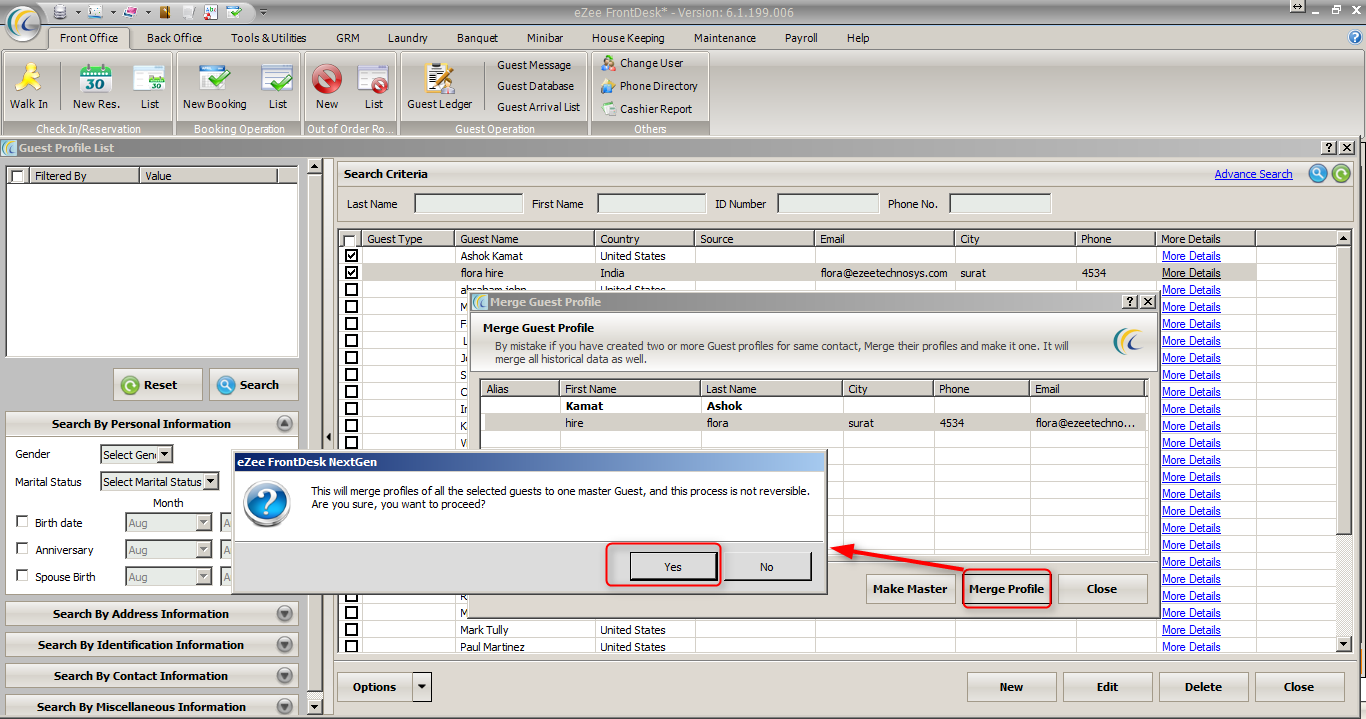Screen dimensions: 1366x719
Task: Click the checkmark booking icon in quick access toolbar
Action: coord(234,11)
